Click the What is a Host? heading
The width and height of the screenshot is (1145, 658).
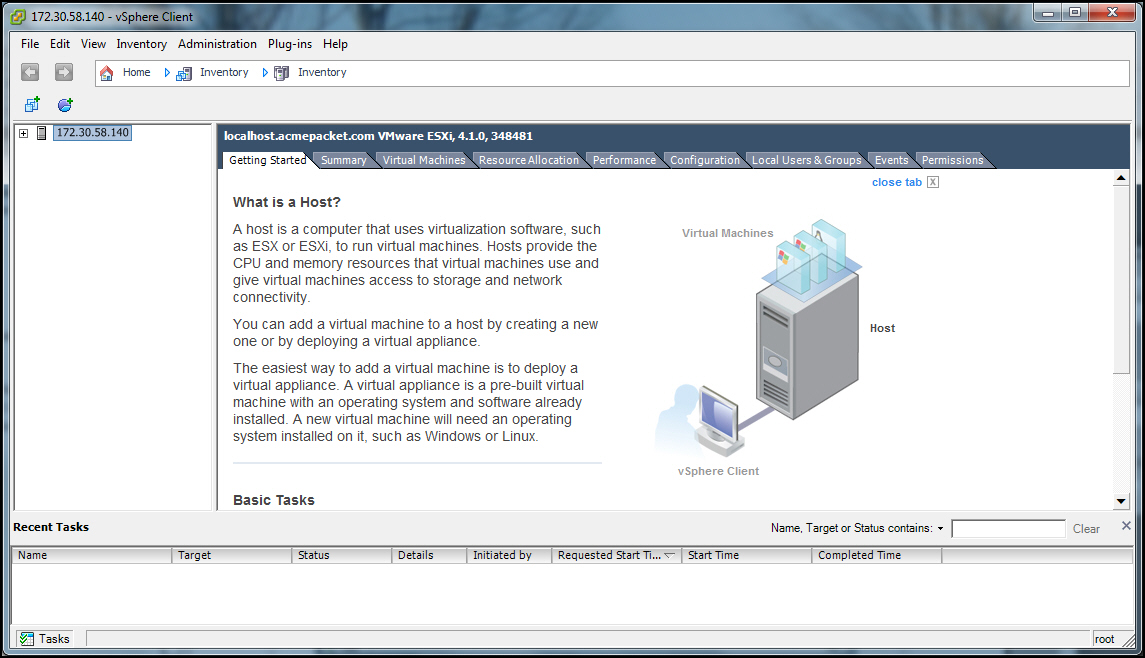click(287, 202)
